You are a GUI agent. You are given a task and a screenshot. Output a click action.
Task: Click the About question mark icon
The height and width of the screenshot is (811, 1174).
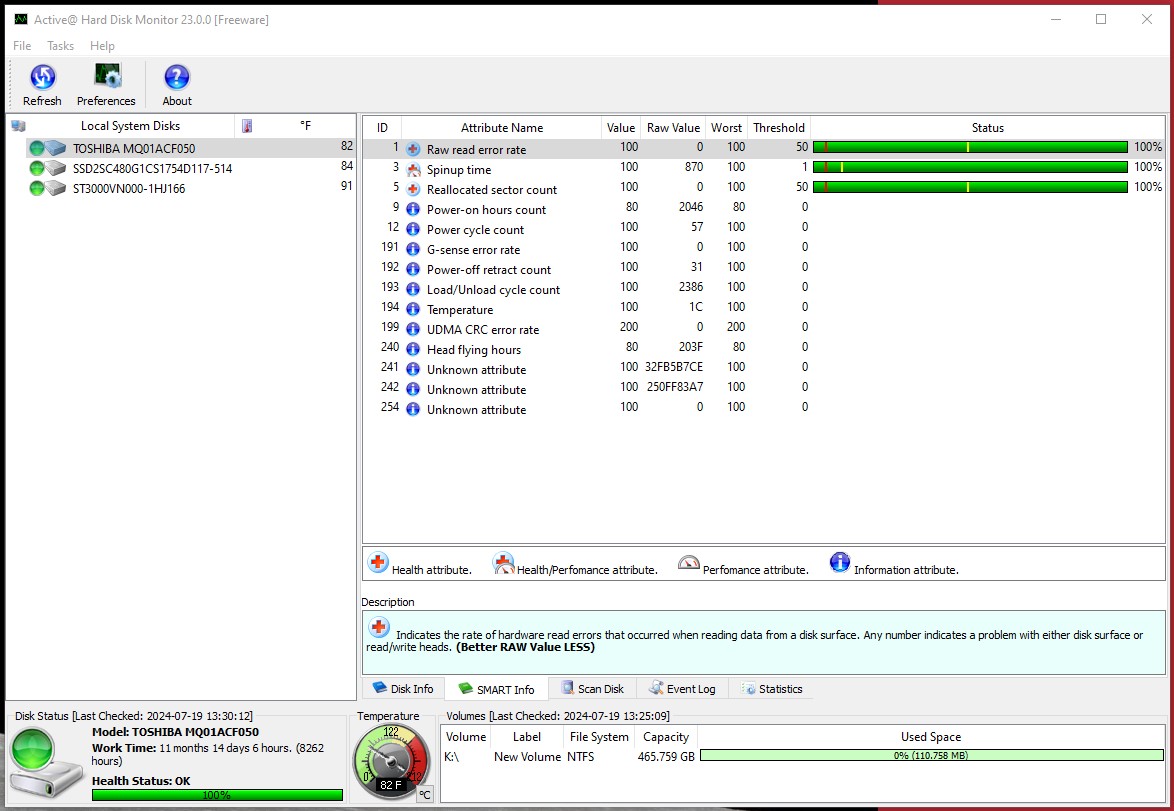177,78
